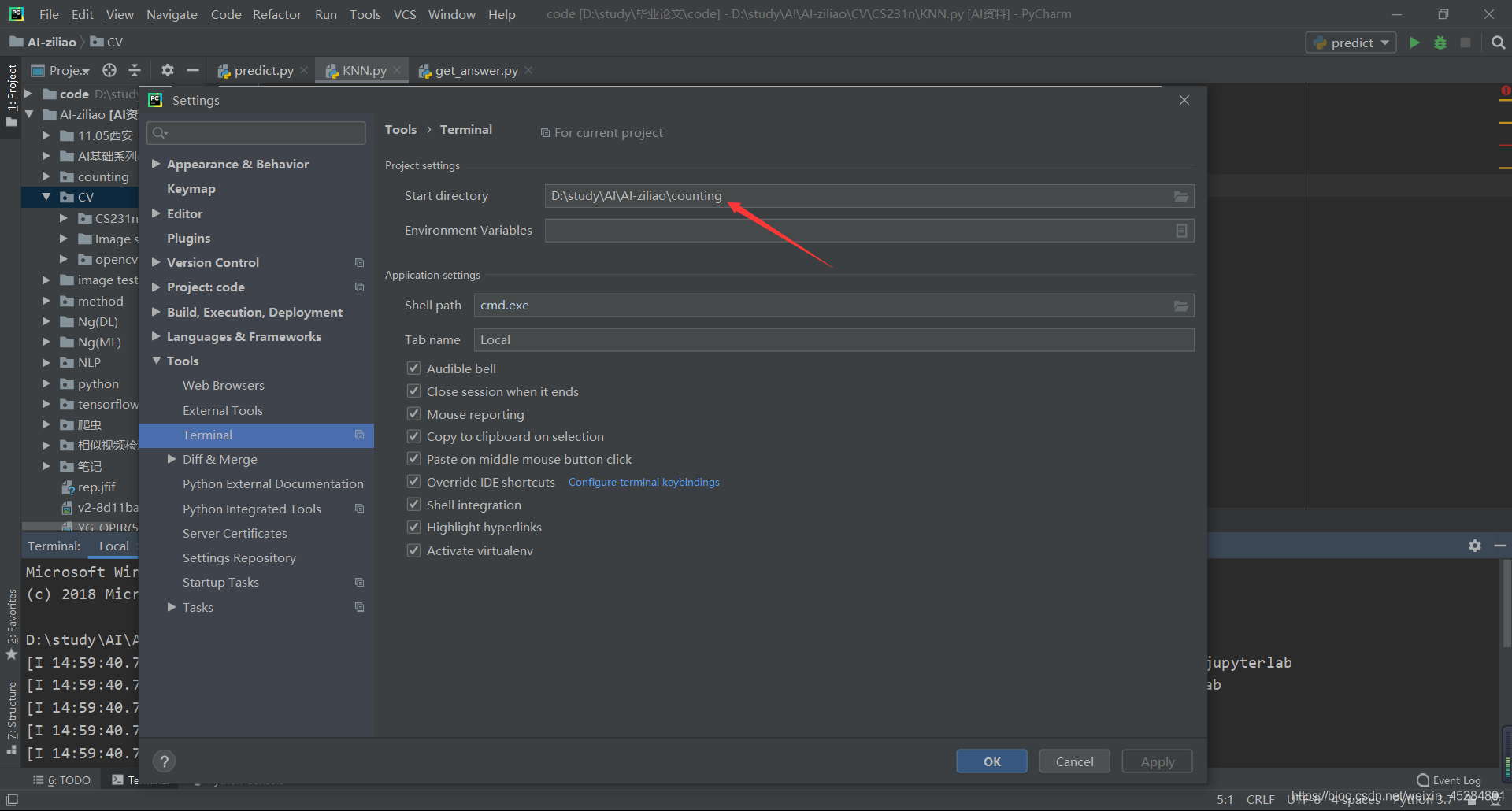Click the Apply button

[1157, 761]
